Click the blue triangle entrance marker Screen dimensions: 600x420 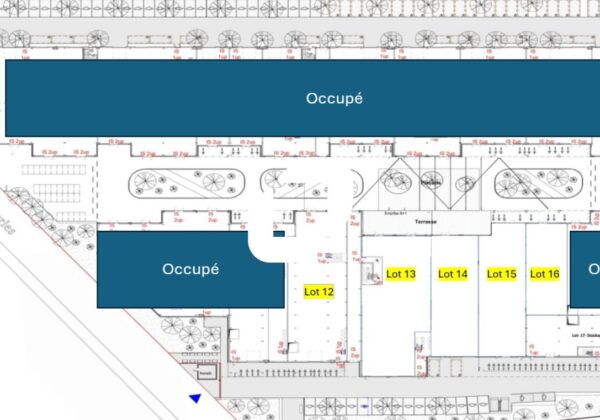point(195,398)
